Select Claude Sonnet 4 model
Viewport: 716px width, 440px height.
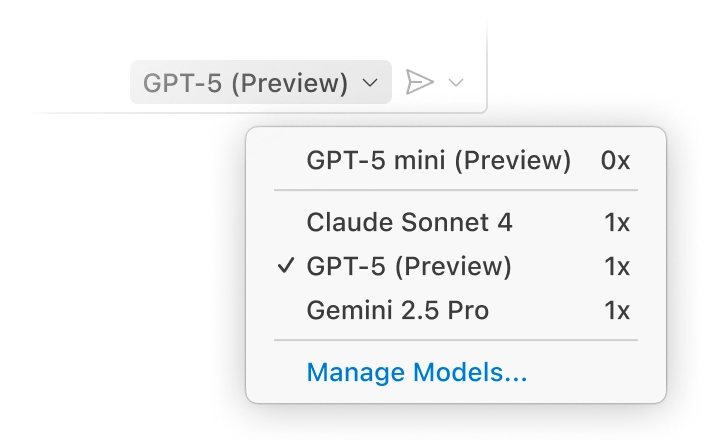(410, 222)
